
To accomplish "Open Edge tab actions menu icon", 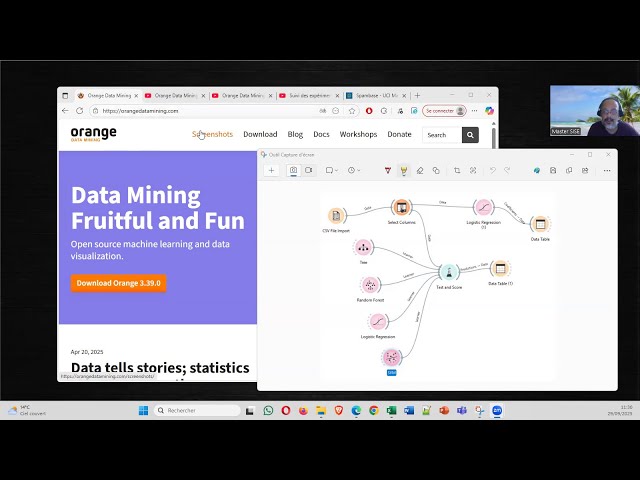I will [65, 96].
